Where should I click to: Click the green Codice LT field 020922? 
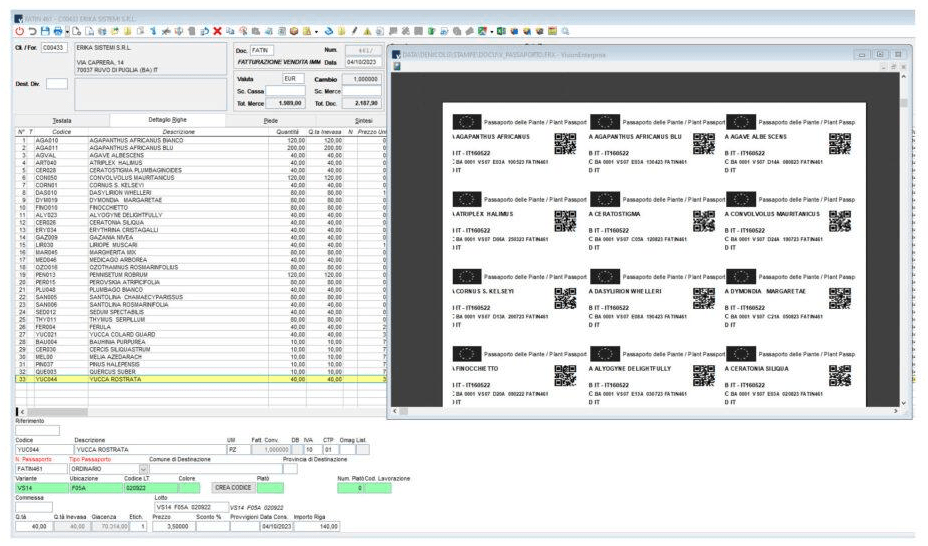coord(150,488)
